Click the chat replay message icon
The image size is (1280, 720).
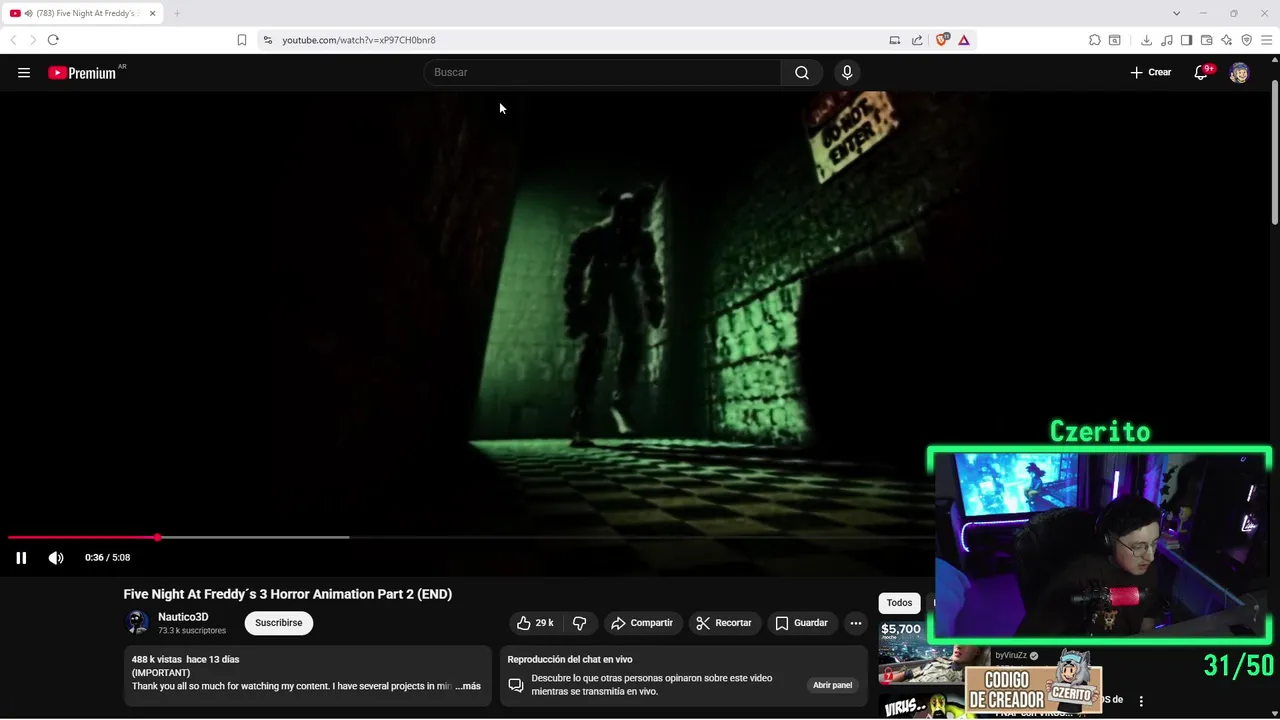(516, 685)
